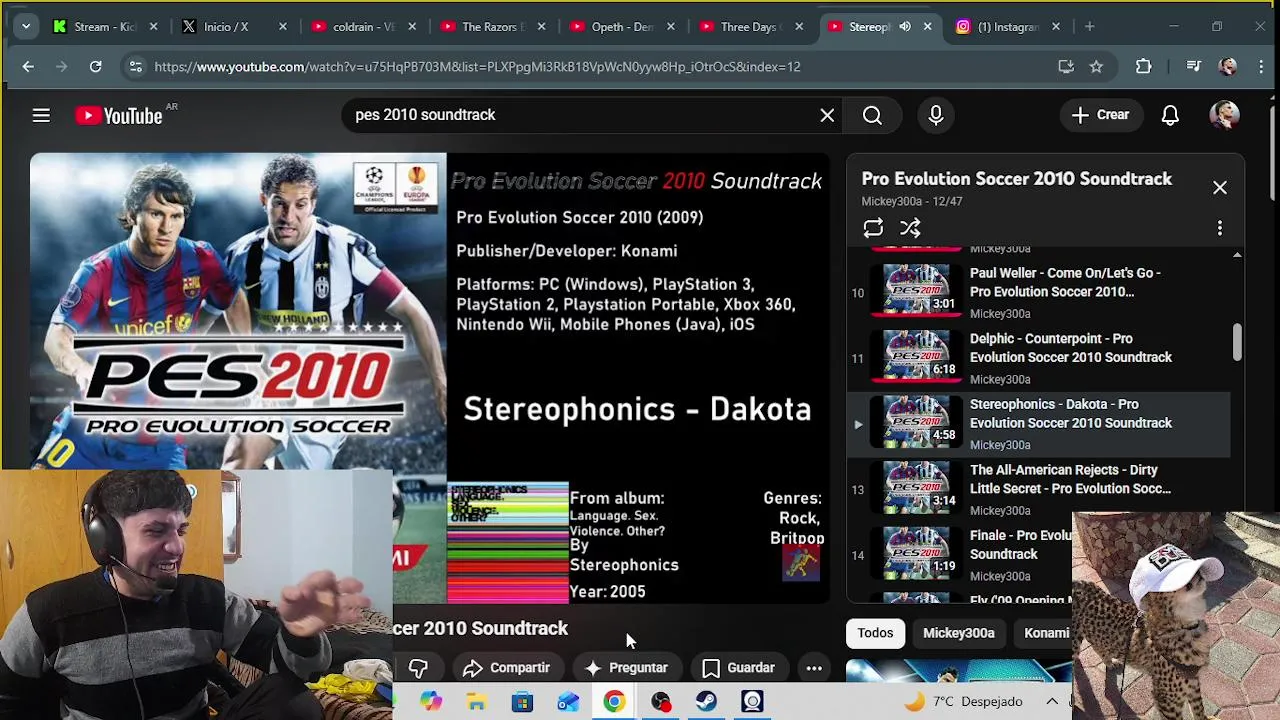
Task: Open YouTube notifications bell
Action: tap(1170, 115)
